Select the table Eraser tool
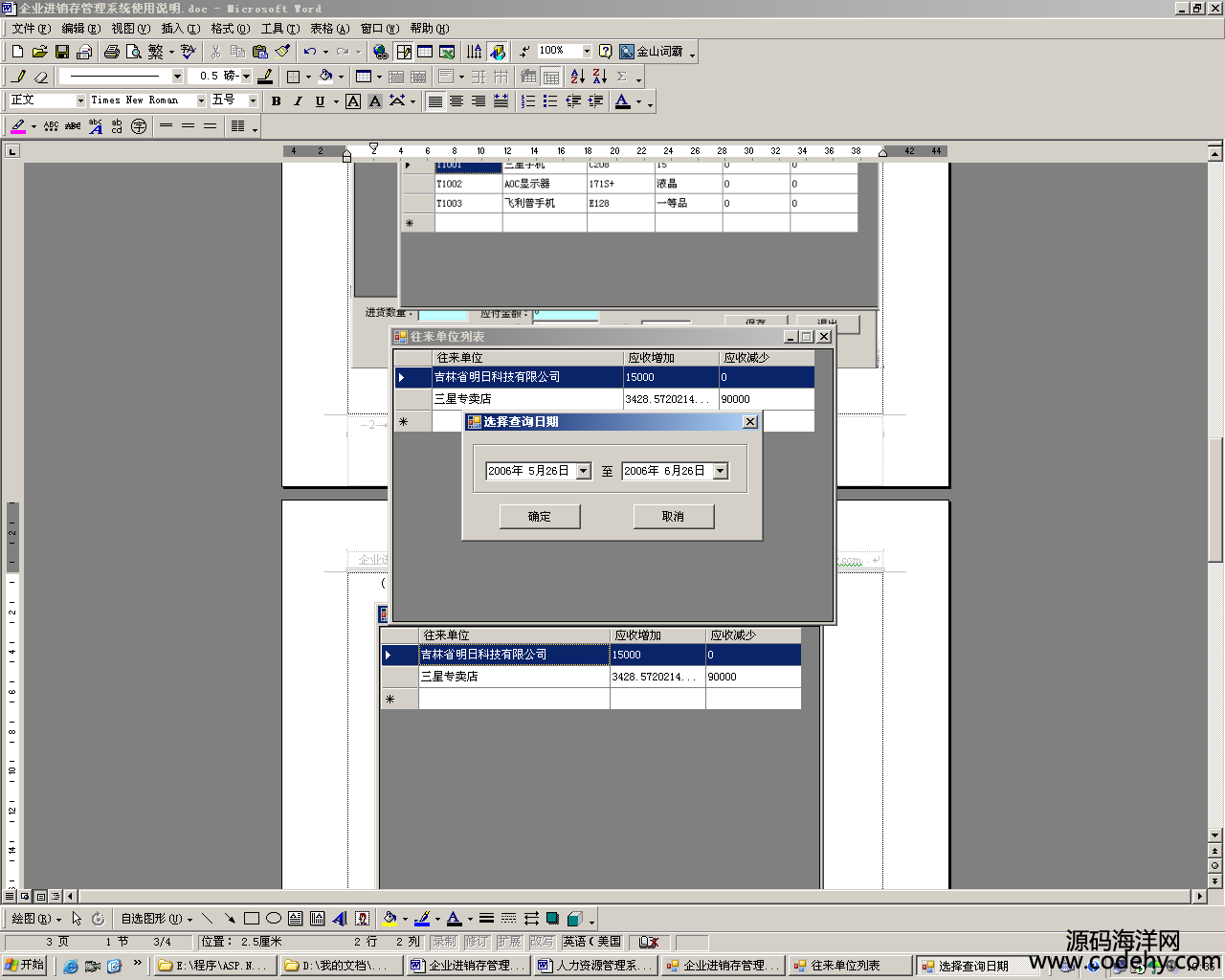Image resolution: width=1225 pixels, height=980 pixels. (40, 77)
